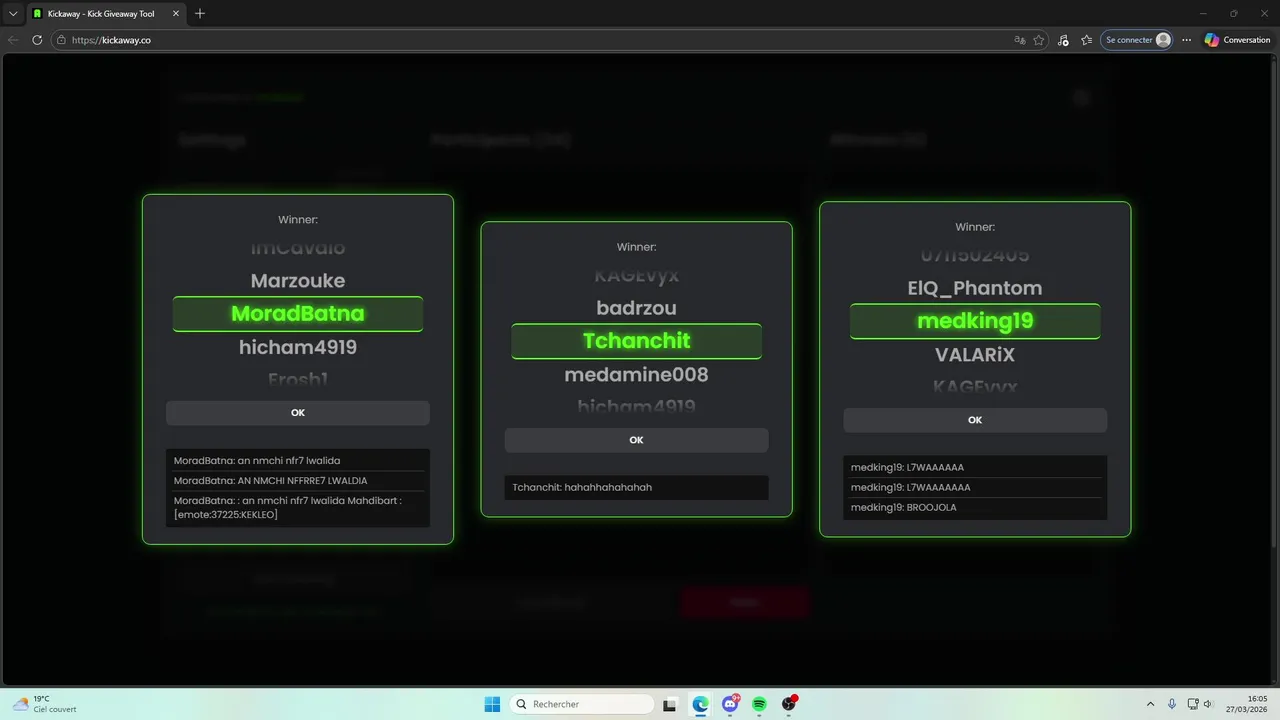Add page to favorites with star icon
Screen dimensions: 1280x720
pos(1039,40)
